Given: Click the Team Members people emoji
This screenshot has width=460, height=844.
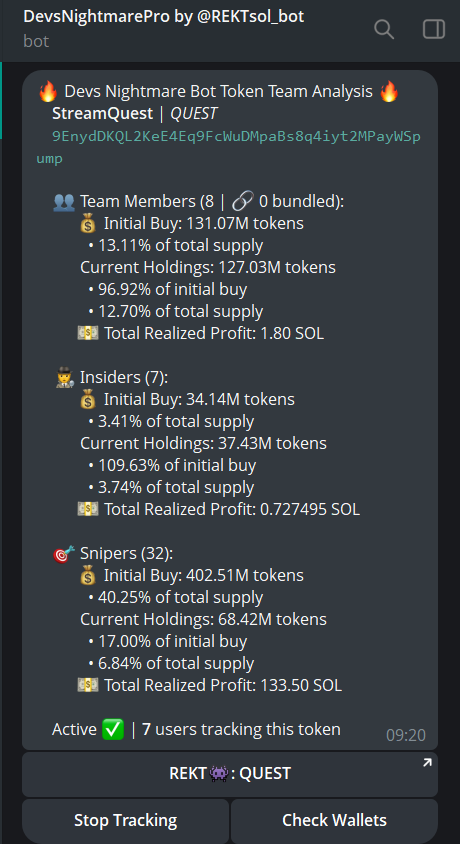Looking at the screenshot, I should (x=64, y=202).
